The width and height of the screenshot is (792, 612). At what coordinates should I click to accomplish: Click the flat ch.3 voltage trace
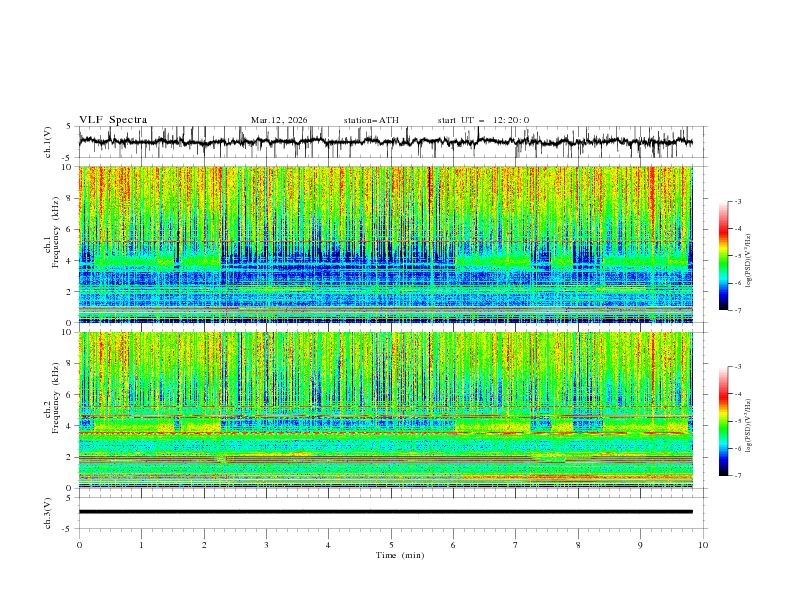386,512
